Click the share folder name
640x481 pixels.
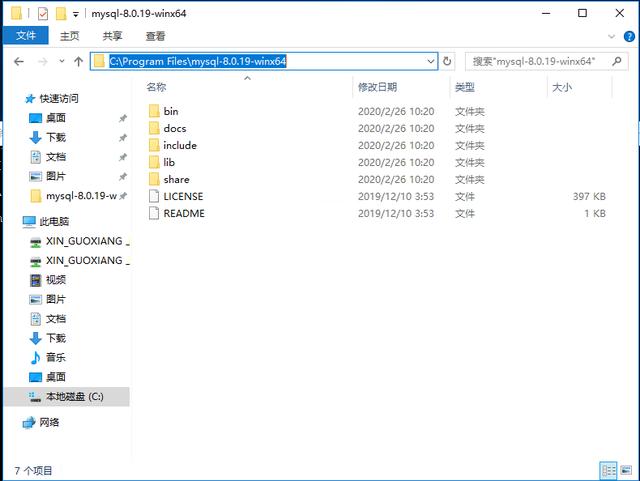pyautogui.click(x=176, y=179)
